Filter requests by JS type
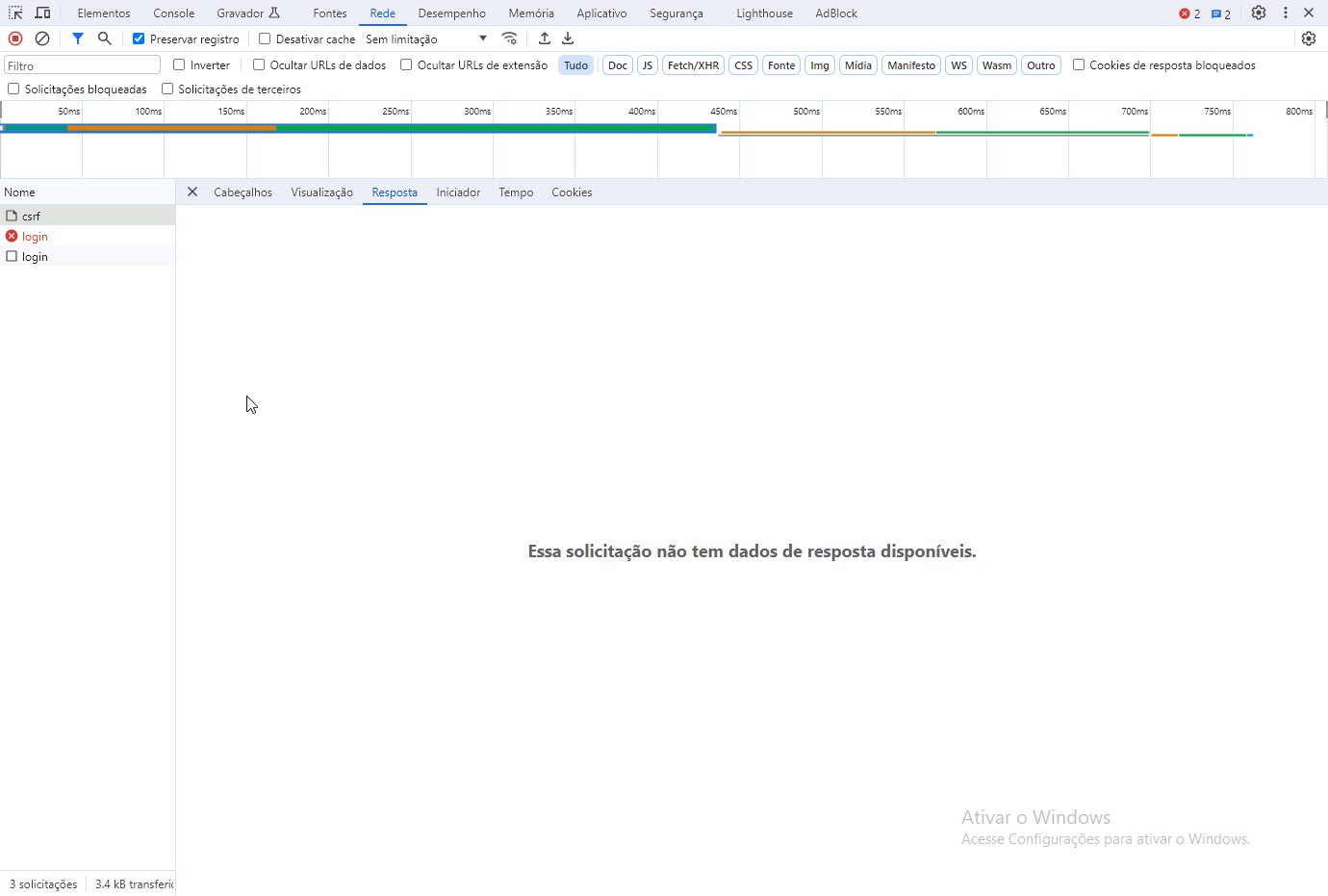This screenshot has width=1328, height=896. click(648, 65)
